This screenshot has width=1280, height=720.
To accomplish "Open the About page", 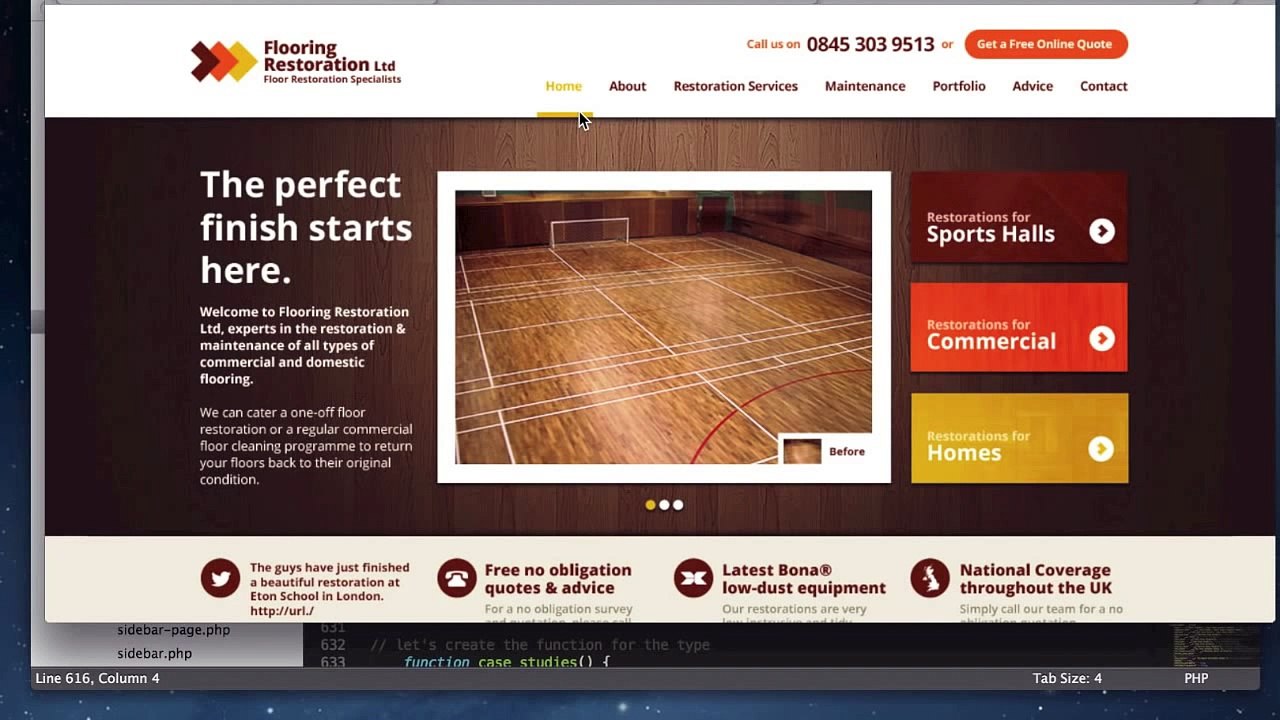I will (x=628, y=86).
